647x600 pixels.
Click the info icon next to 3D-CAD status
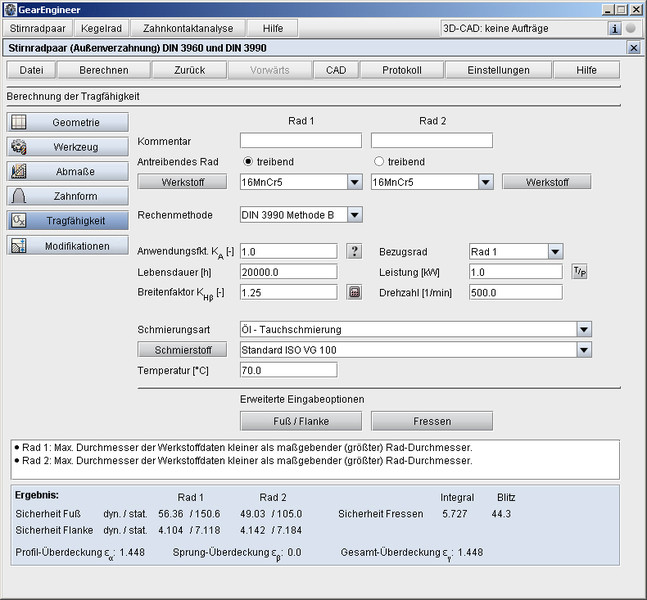(615, 28)
